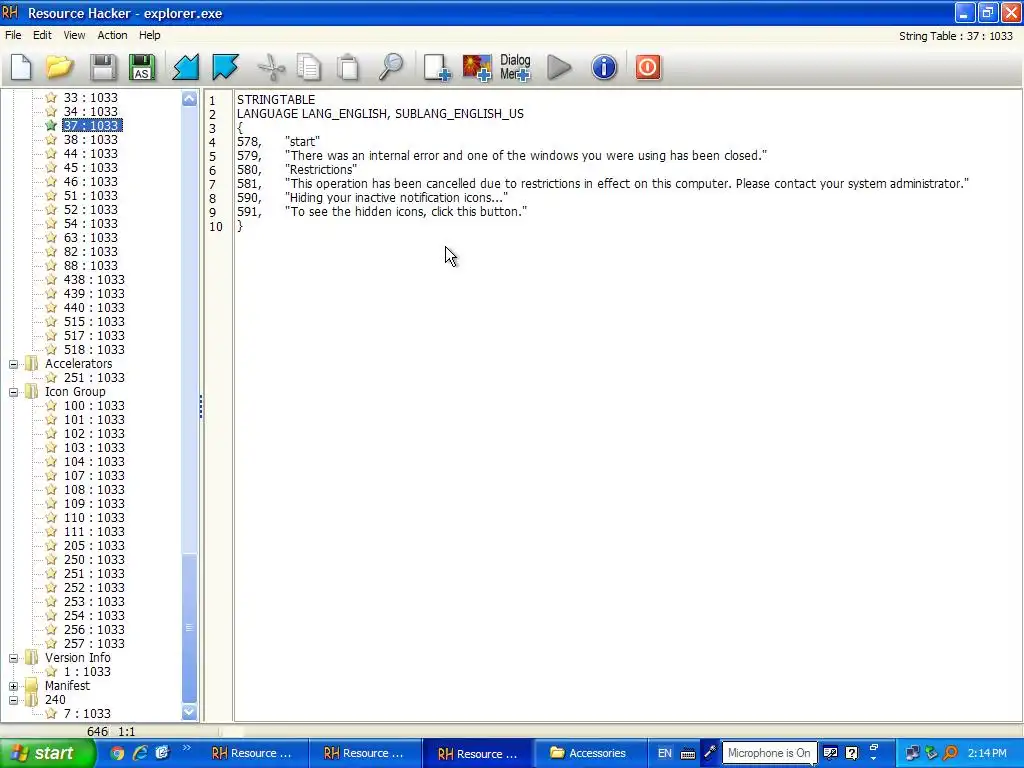1024x768 pixels.
Task: Select string table 44 : 1033
Action: point(91,153)
